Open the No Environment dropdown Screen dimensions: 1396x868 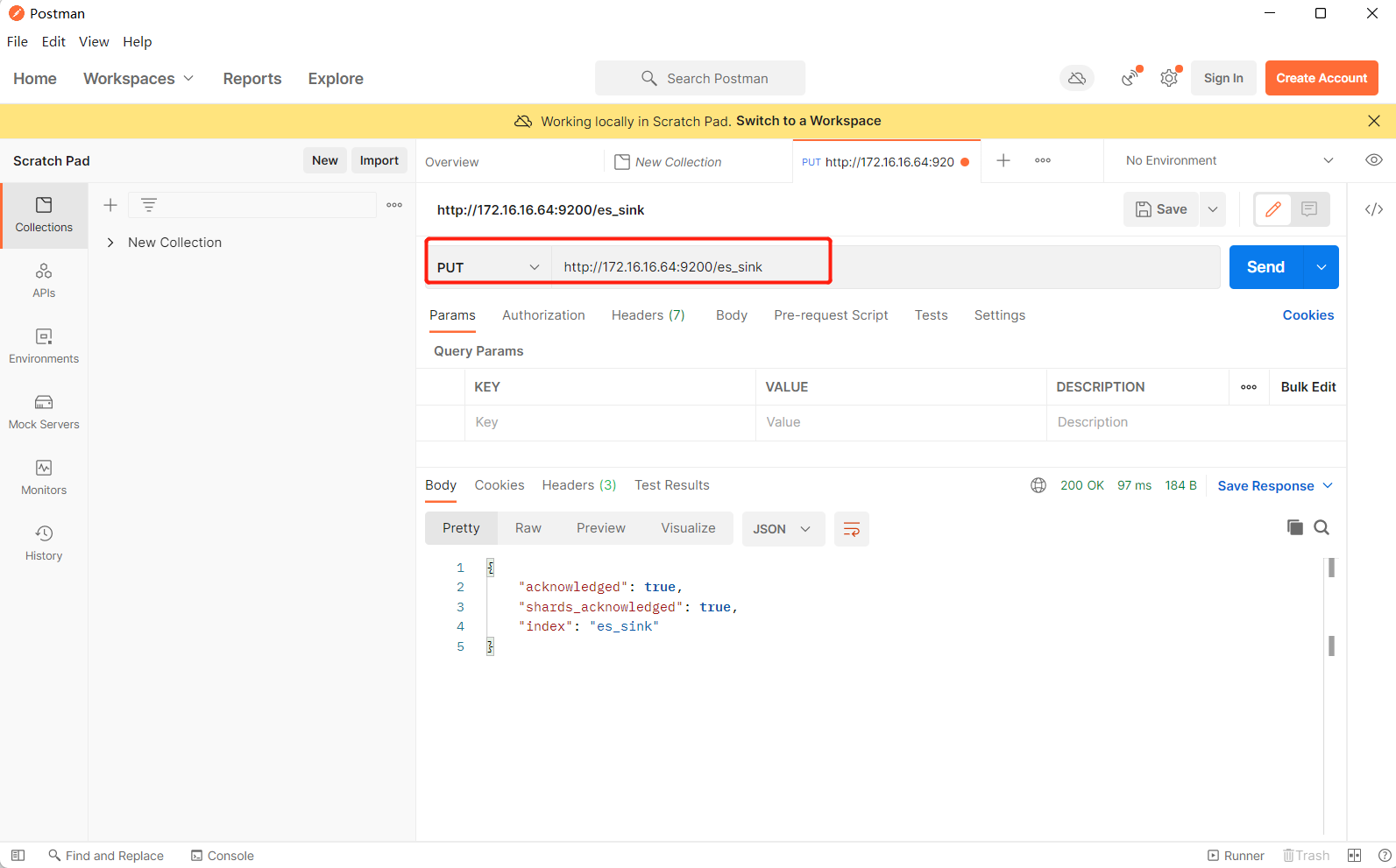click(x=1229, y=160)
